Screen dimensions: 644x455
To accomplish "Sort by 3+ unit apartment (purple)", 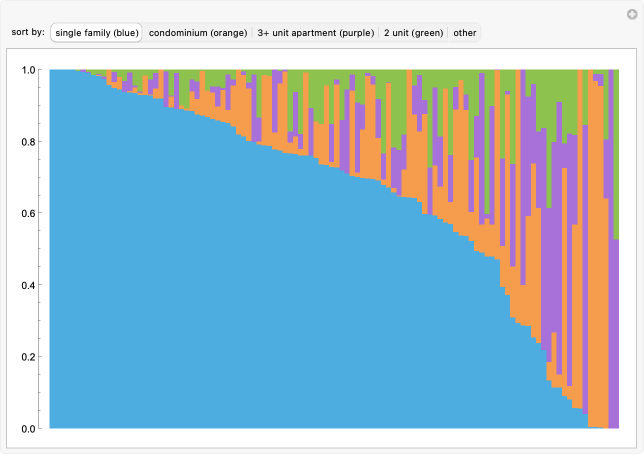I will pyautogui.click(x=315, y=33).
